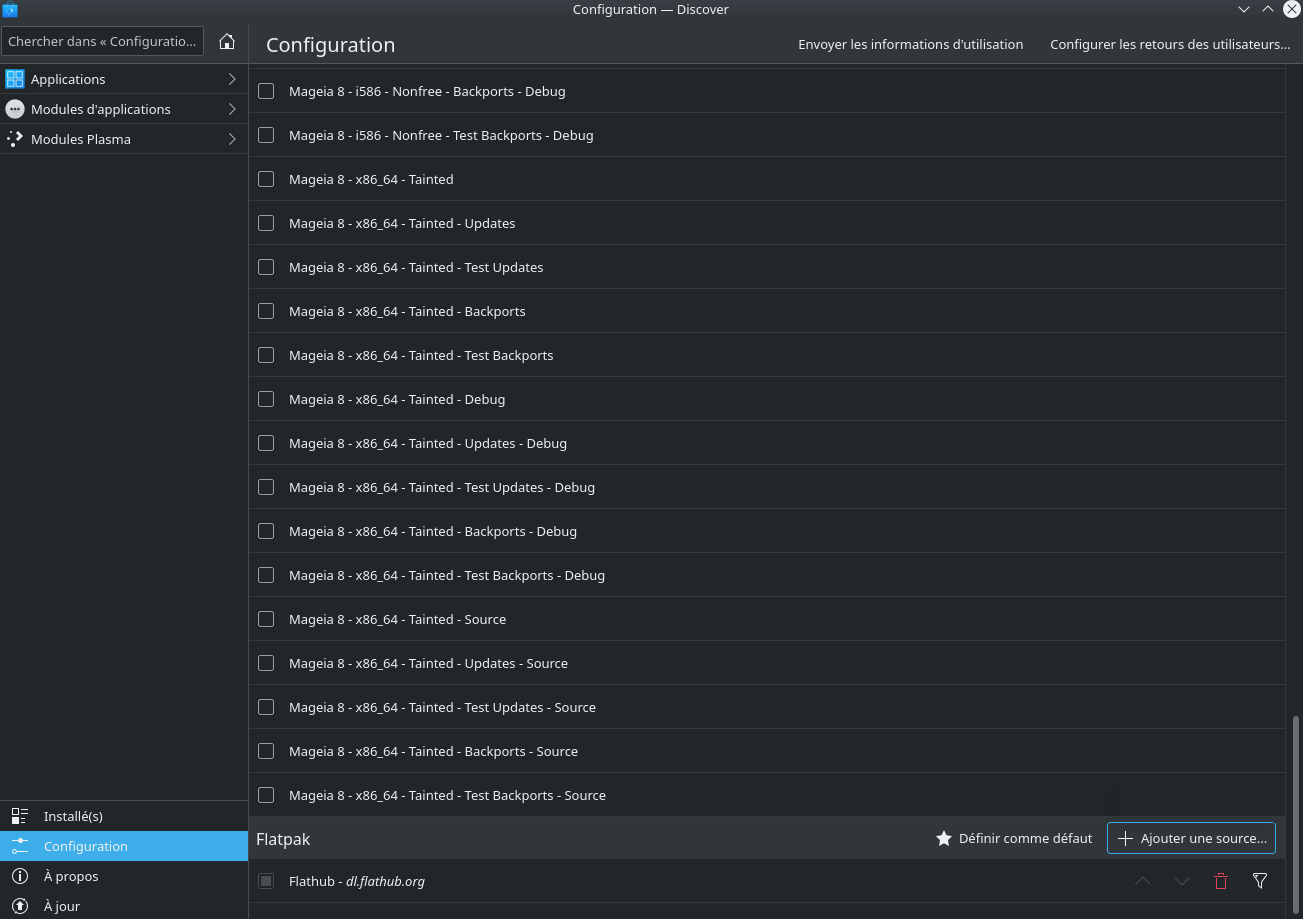This screenshot has height=919, width=1303.
Task: Expand Modules d'applications chevron
Action: pos(232,109)
